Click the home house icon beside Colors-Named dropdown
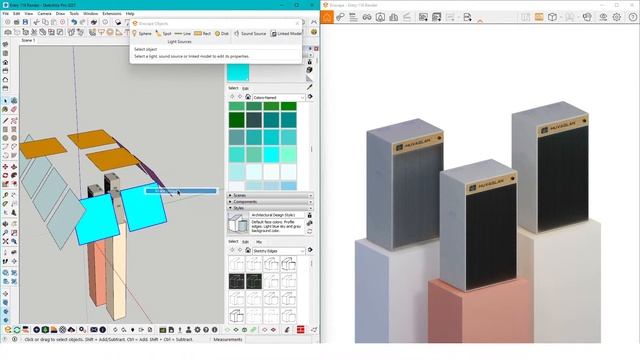This screenshot has height=360, width=640. click(248, 97)
